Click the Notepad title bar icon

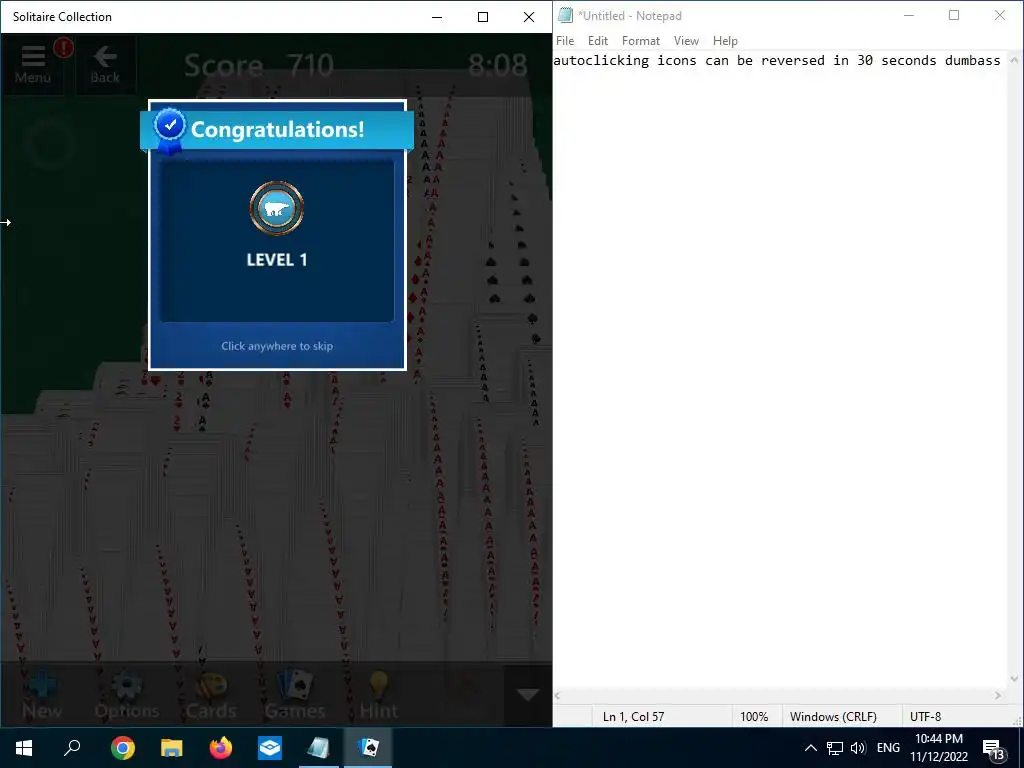pyautogui.click(x=566, y=16)
